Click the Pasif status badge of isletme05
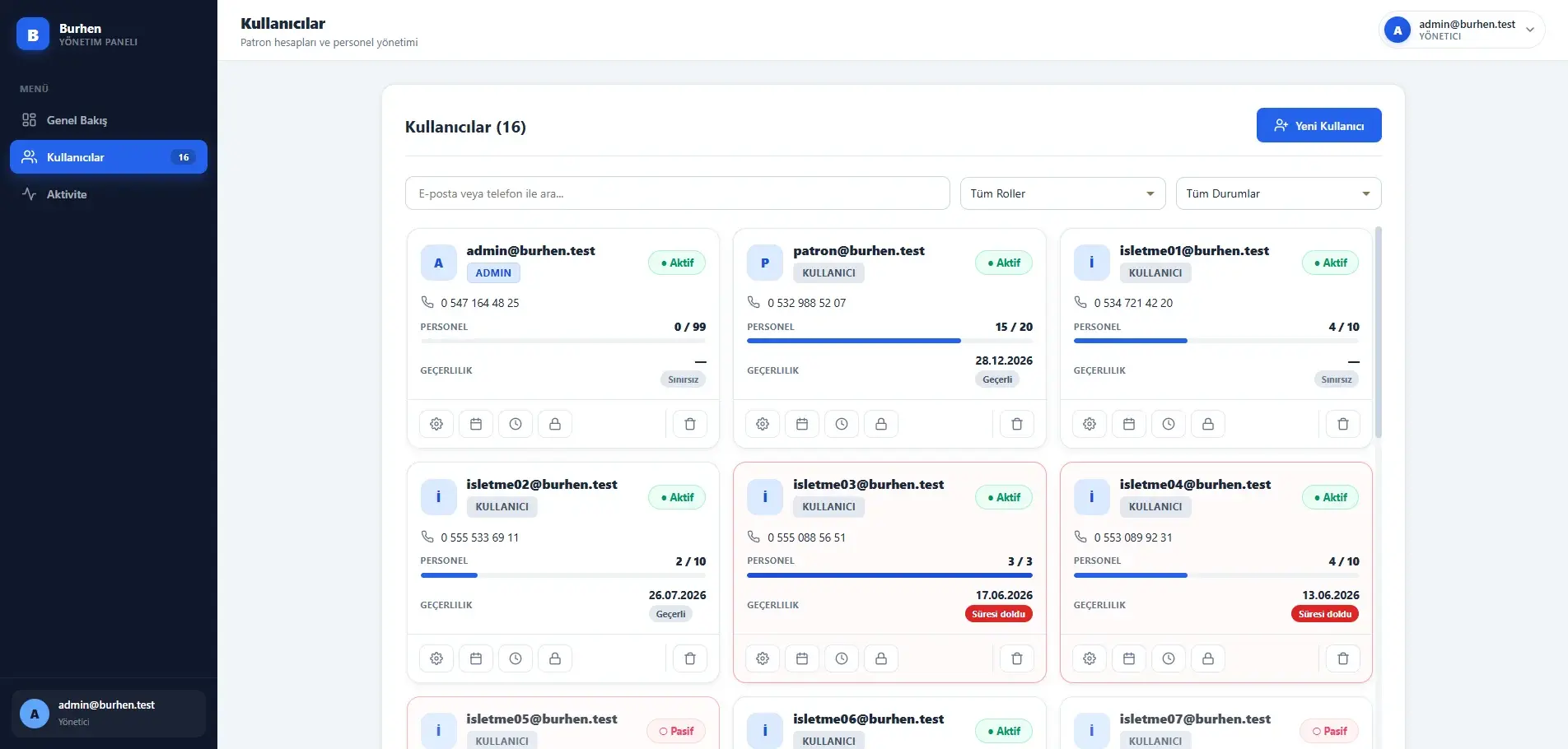Image resolution: width=1568 pixels, height=749 pixels. (676, 731)
